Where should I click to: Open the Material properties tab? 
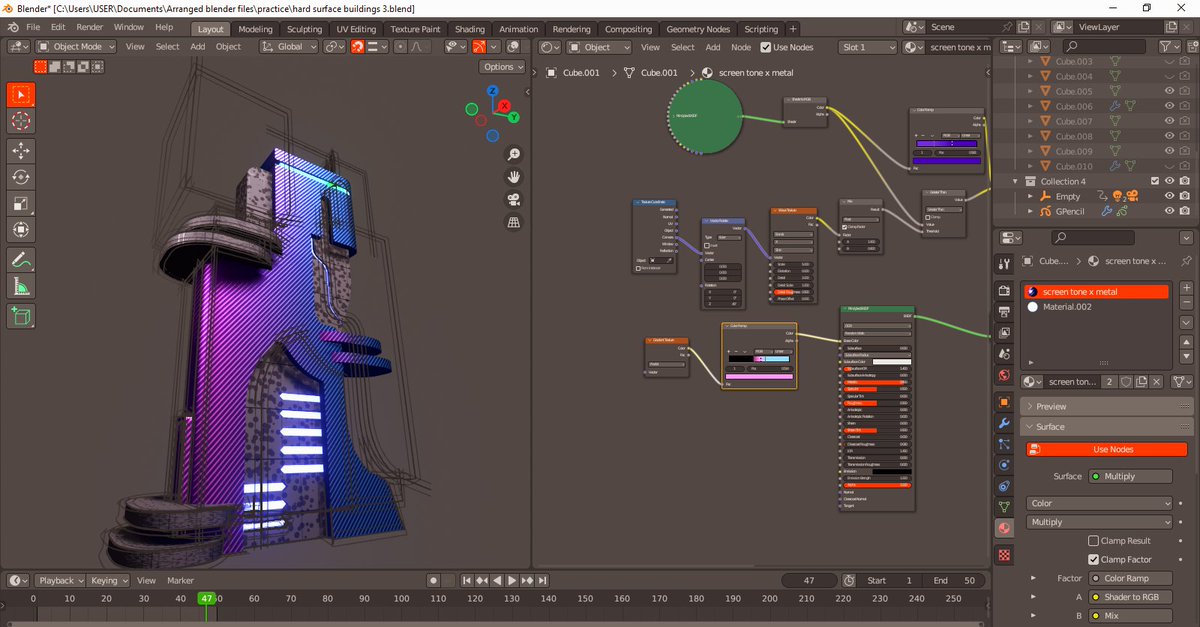[1004, 528]
